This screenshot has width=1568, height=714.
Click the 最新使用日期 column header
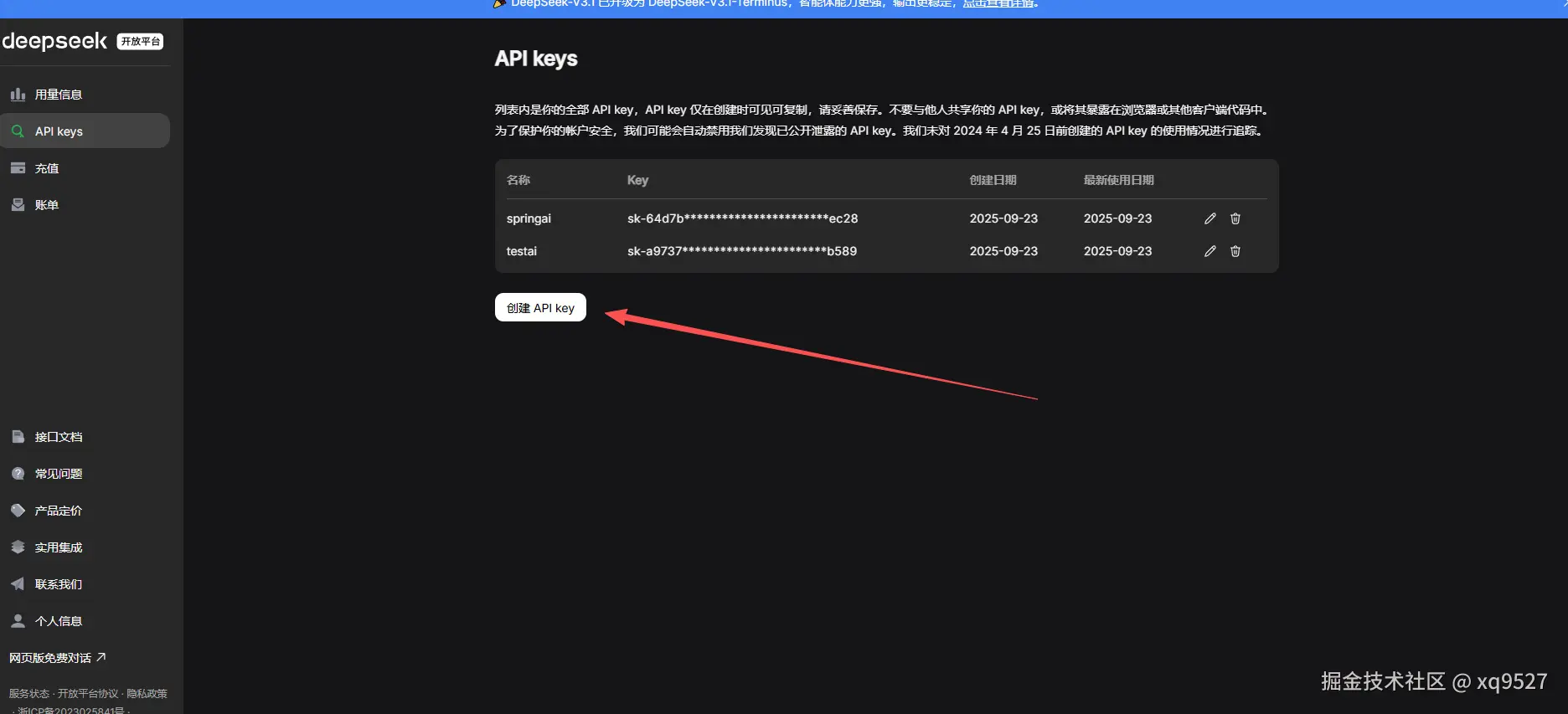1118,180
